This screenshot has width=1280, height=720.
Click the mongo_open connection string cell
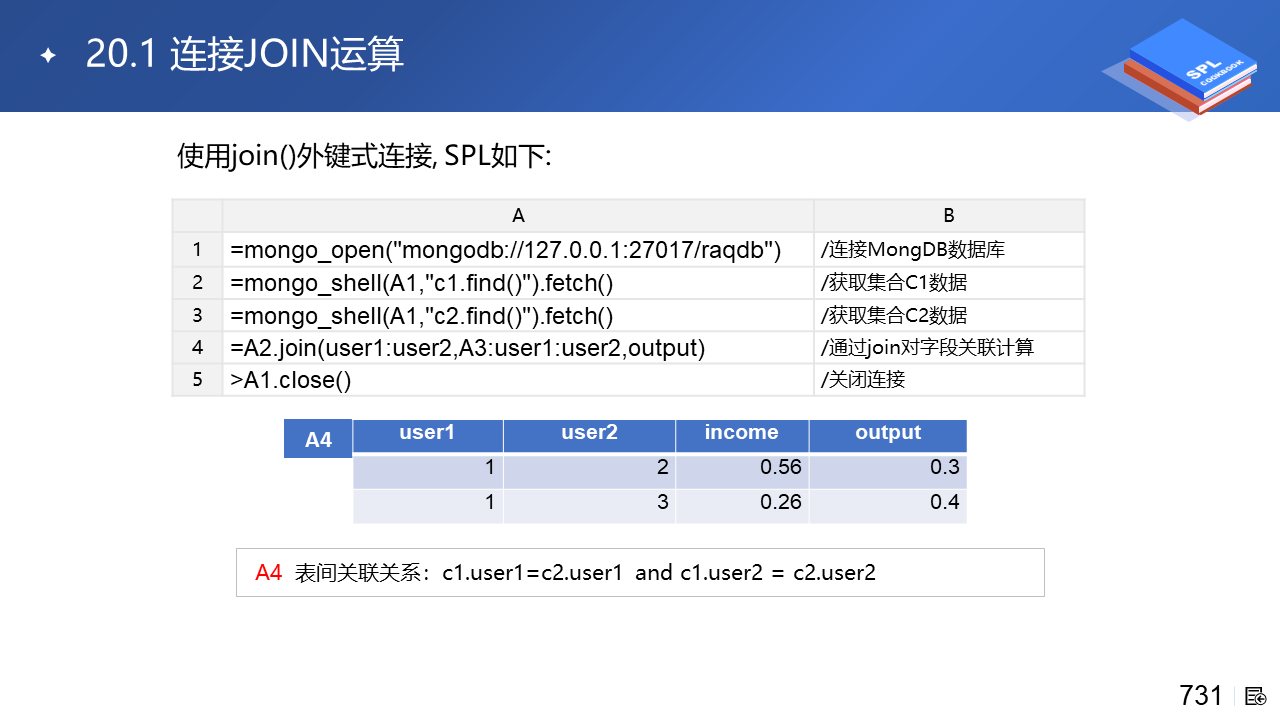tap(518, 250)
